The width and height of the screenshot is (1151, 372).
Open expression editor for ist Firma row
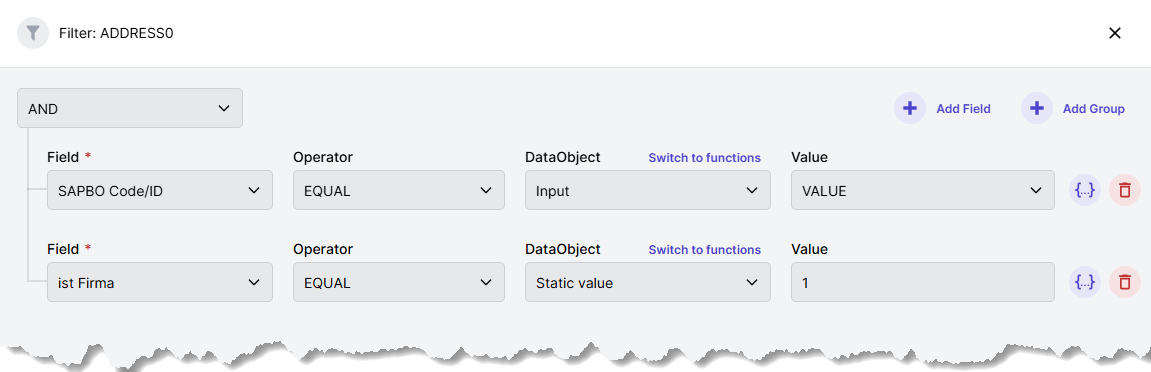[1085, 282]
